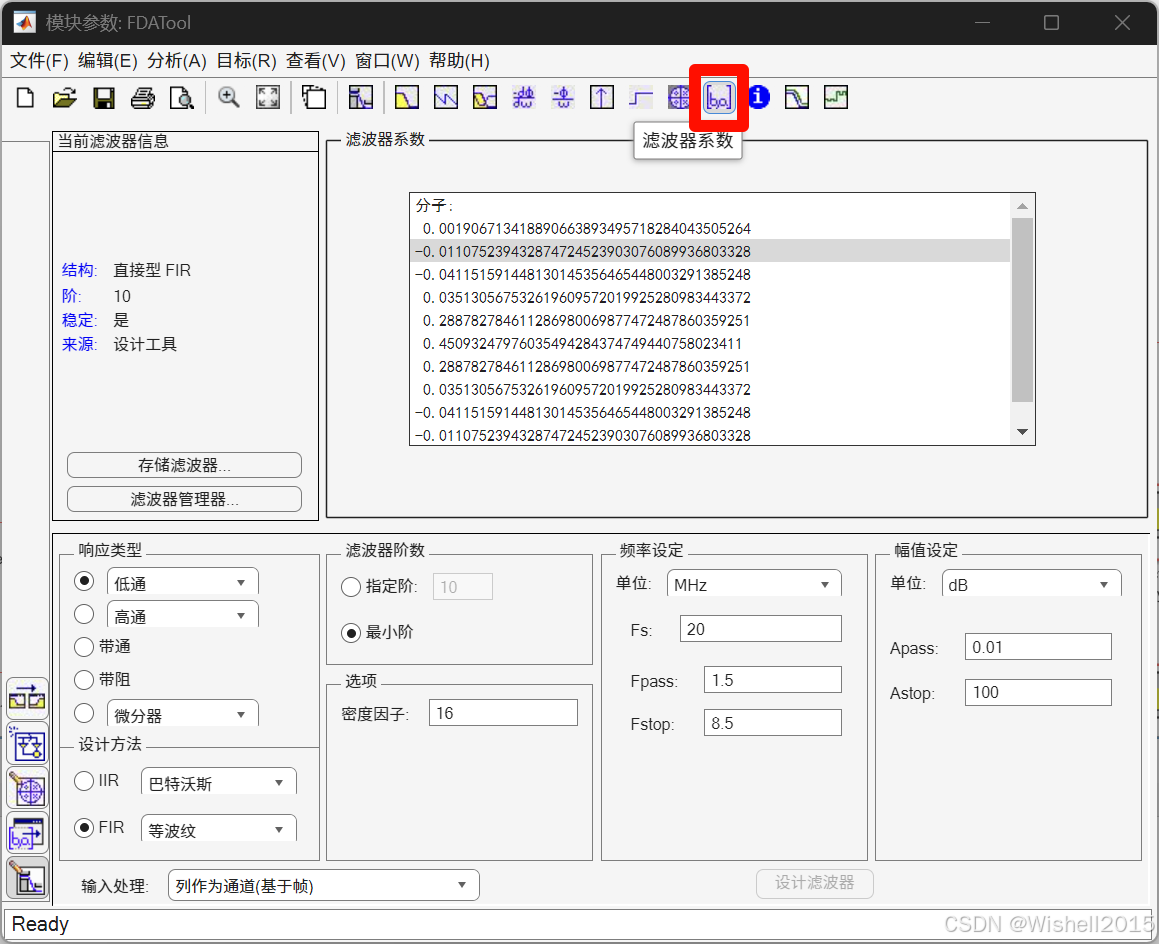Click the 存储滤波器... button
1159x944 pixels.
tap(184, 465)
